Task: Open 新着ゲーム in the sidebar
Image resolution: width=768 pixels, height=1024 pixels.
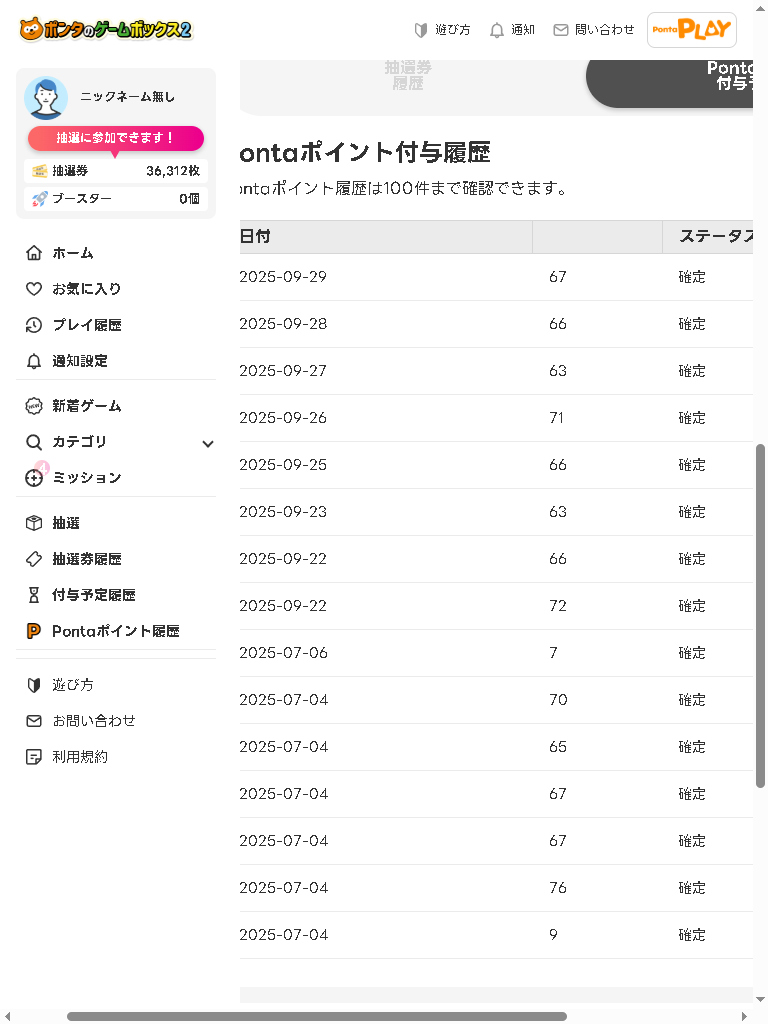Action: (86, 406)
